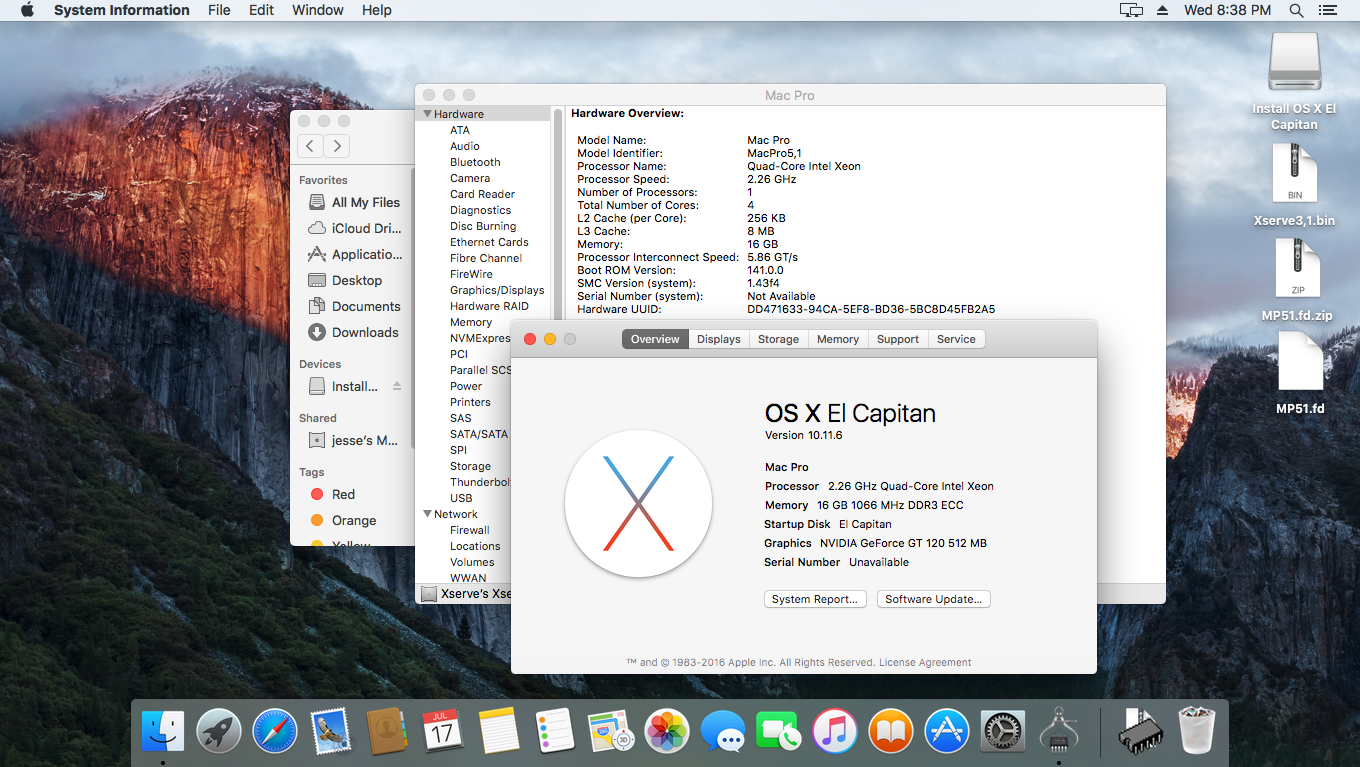1360x767 pixels.
Task: Open the Edit menu
Action: pos(261,10)
